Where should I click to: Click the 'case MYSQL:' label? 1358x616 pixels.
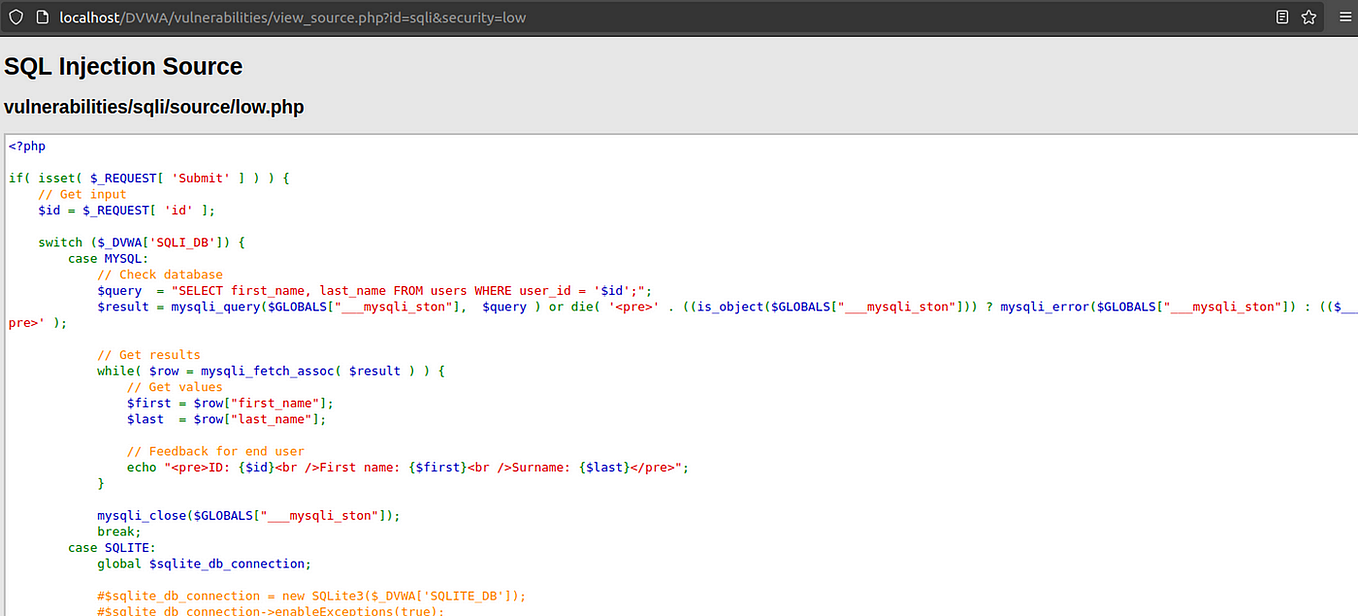tap(108, 257)
